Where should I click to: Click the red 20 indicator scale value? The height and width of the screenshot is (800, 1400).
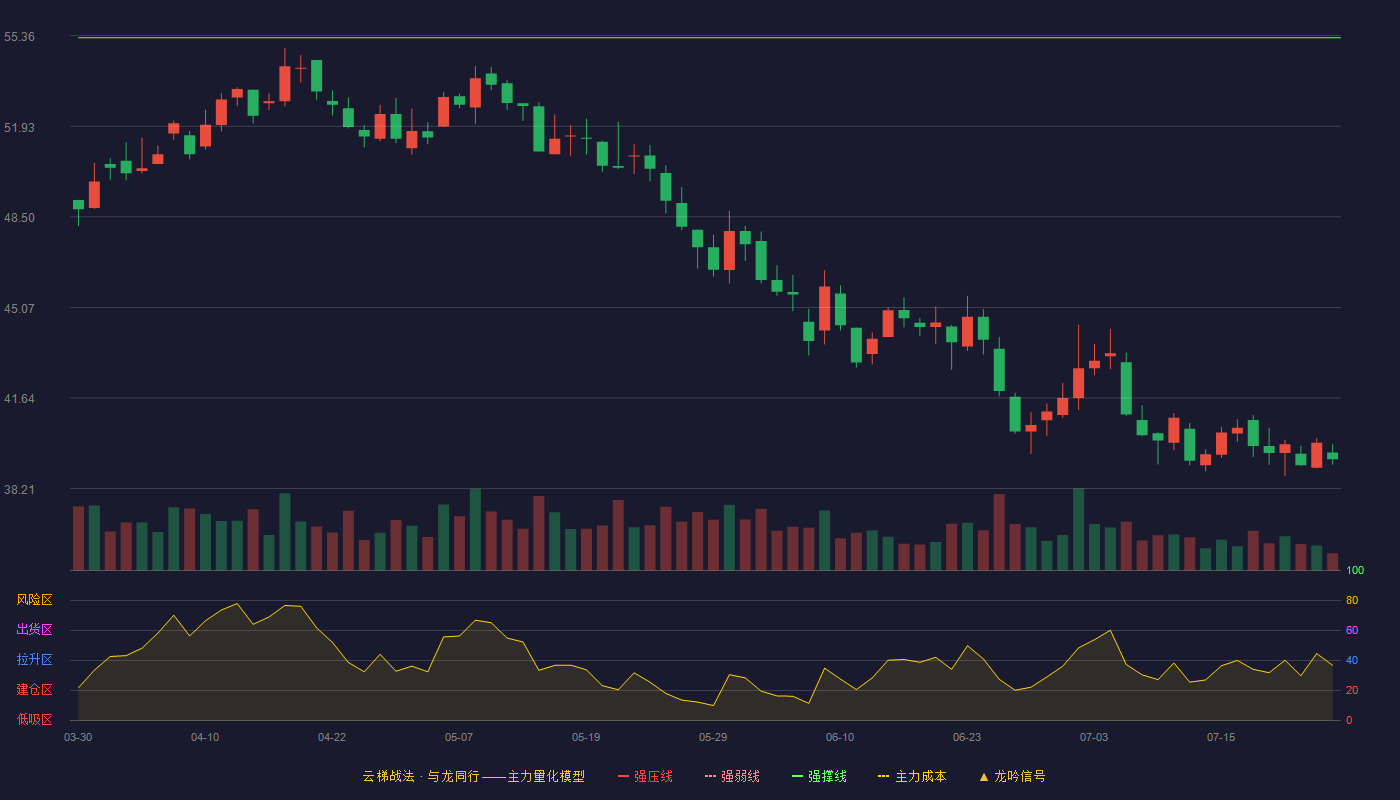[1352, 690]
